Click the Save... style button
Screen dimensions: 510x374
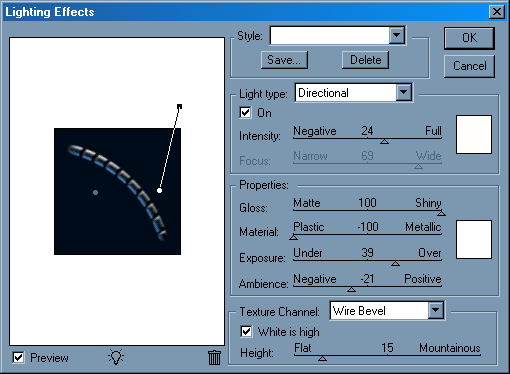coord(284,60)
